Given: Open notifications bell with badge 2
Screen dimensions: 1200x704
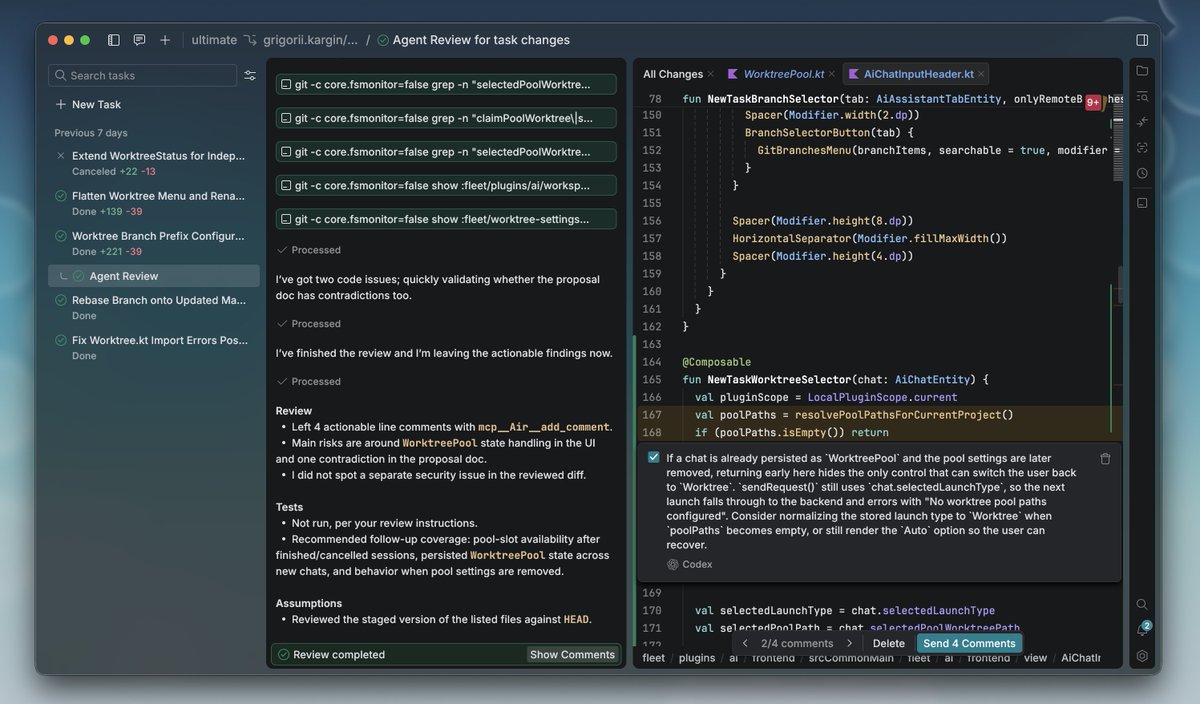Looking at the screenshot, I should (x=1142, y=630).
